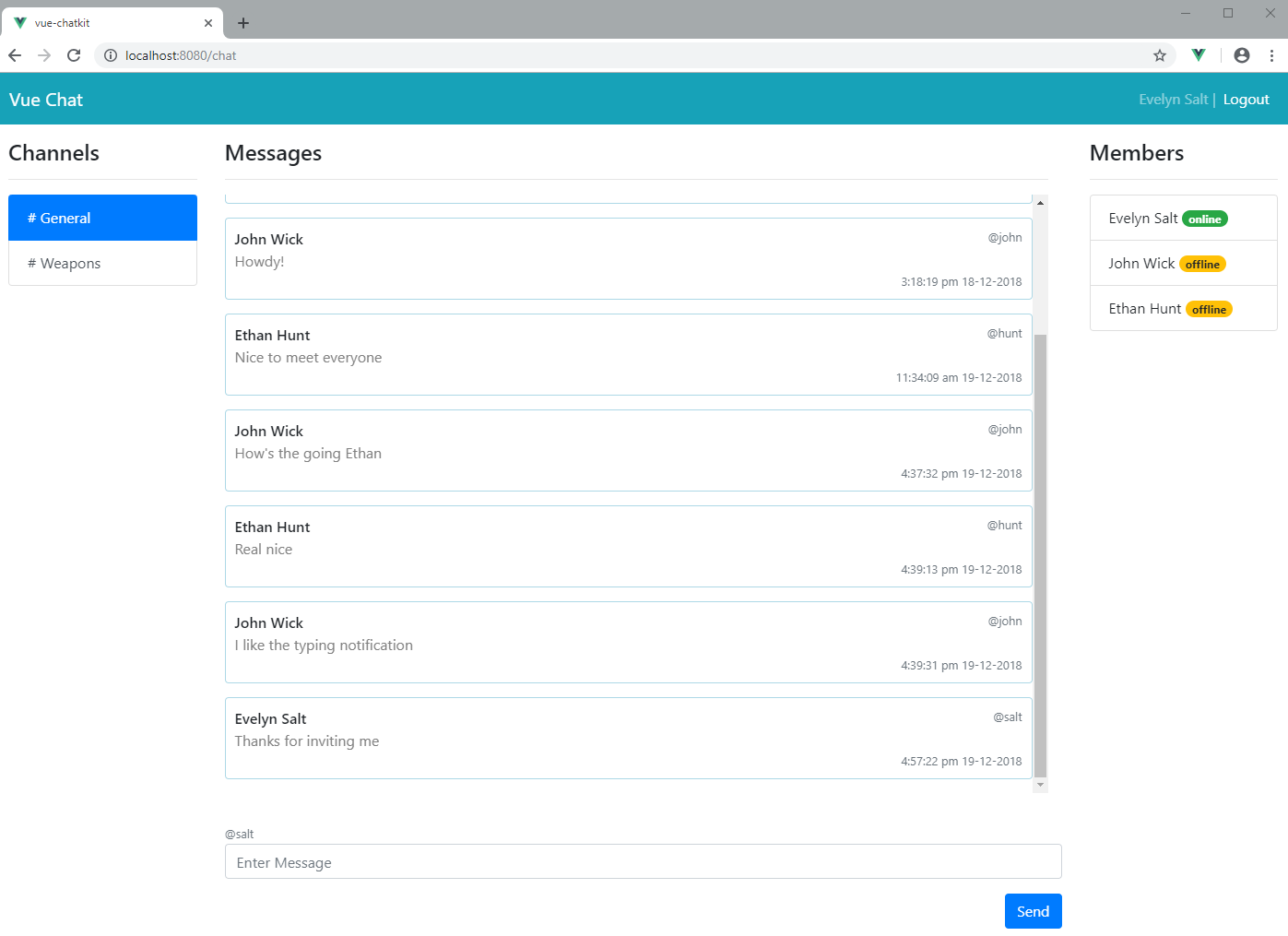
Task: Click the Members heading
Action: pyautogui.click(x=1137, y=153)
